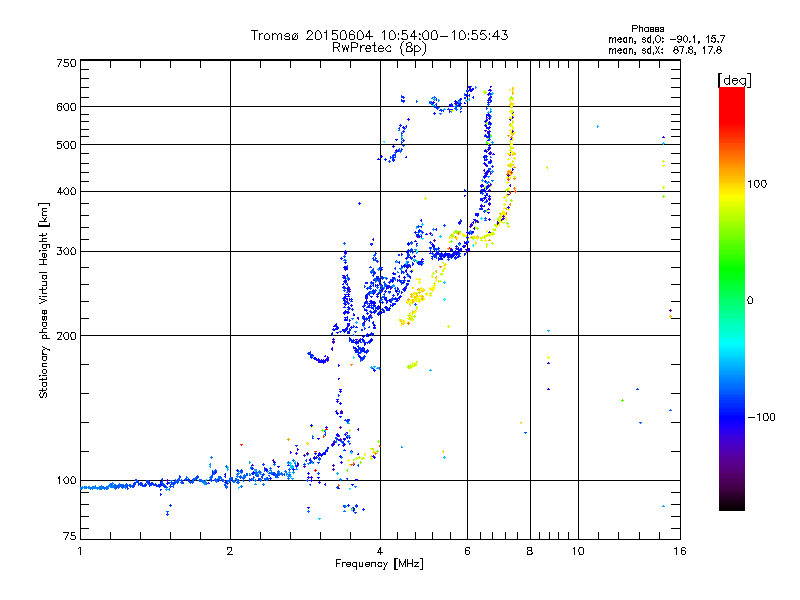Viewport: 800px width, 600px height.
Task: Click the colorbar tick label '100'
Action: point(757,184)
